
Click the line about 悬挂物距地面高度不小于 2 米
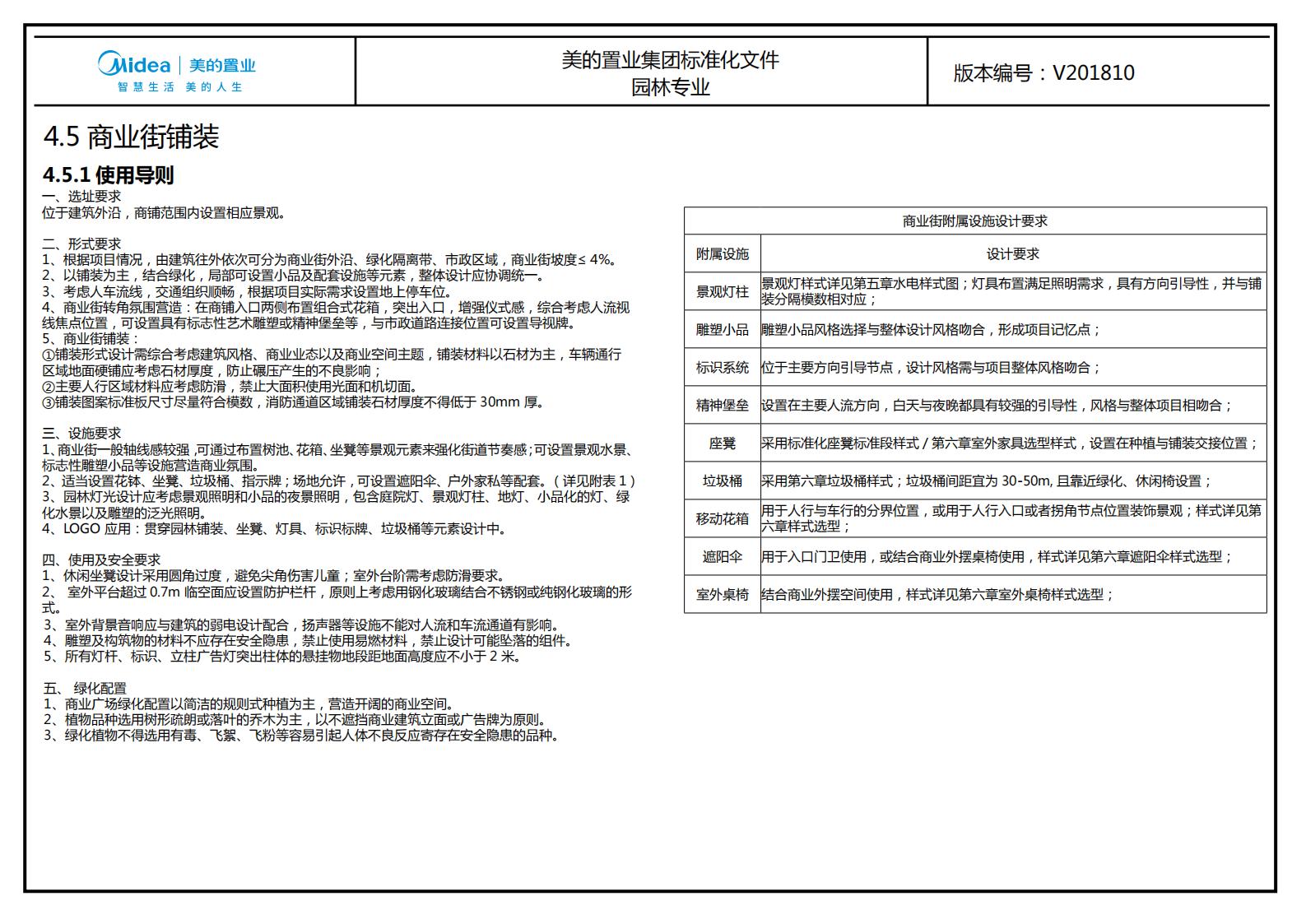tap(282, 657)
